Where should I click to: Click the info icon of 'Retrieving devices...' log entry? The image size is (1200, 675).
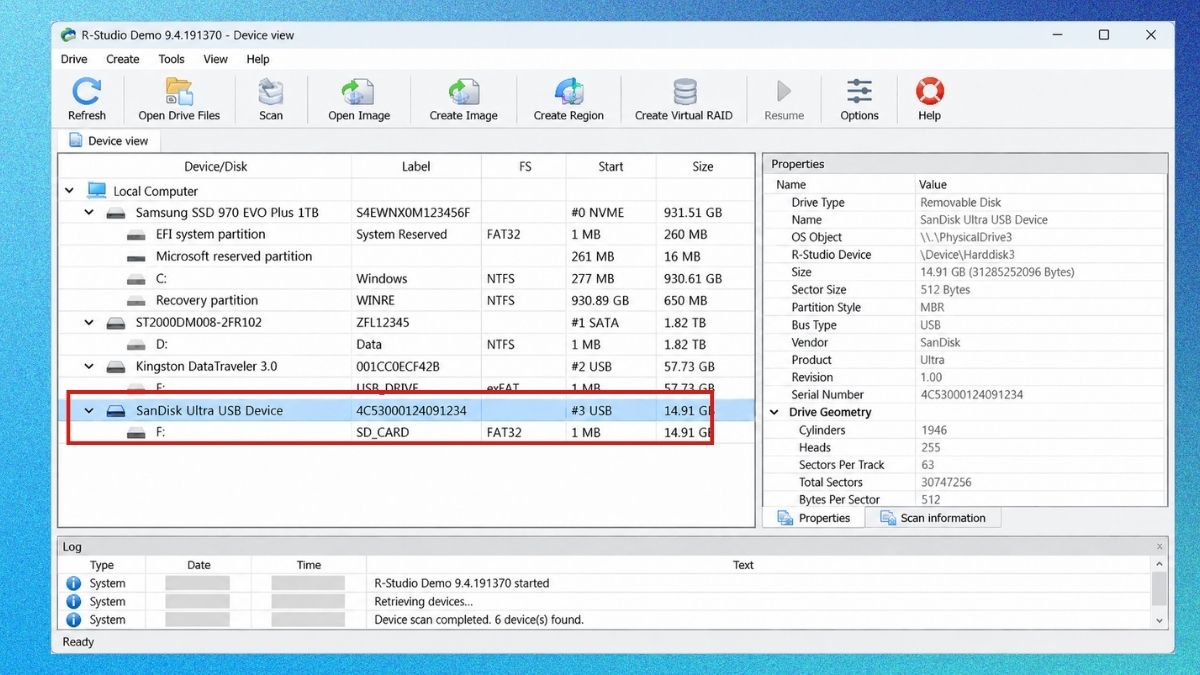click(73, 602)
